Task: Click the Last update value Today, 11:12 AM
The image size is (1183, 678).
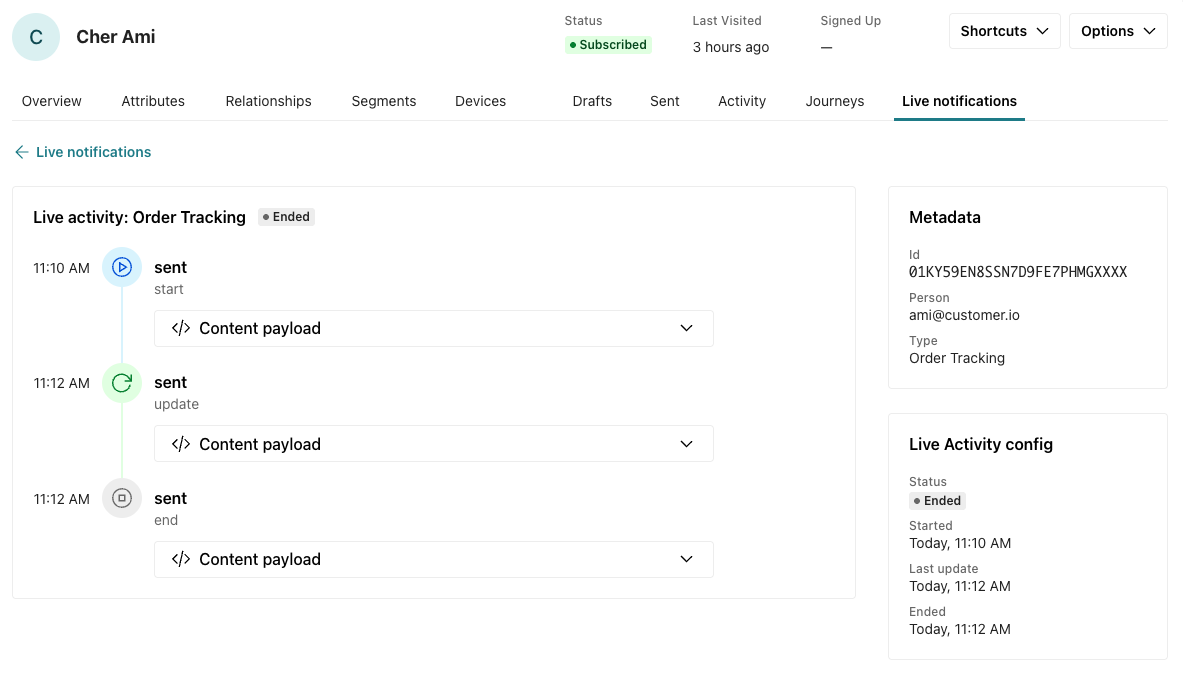Action: [960, 586]
